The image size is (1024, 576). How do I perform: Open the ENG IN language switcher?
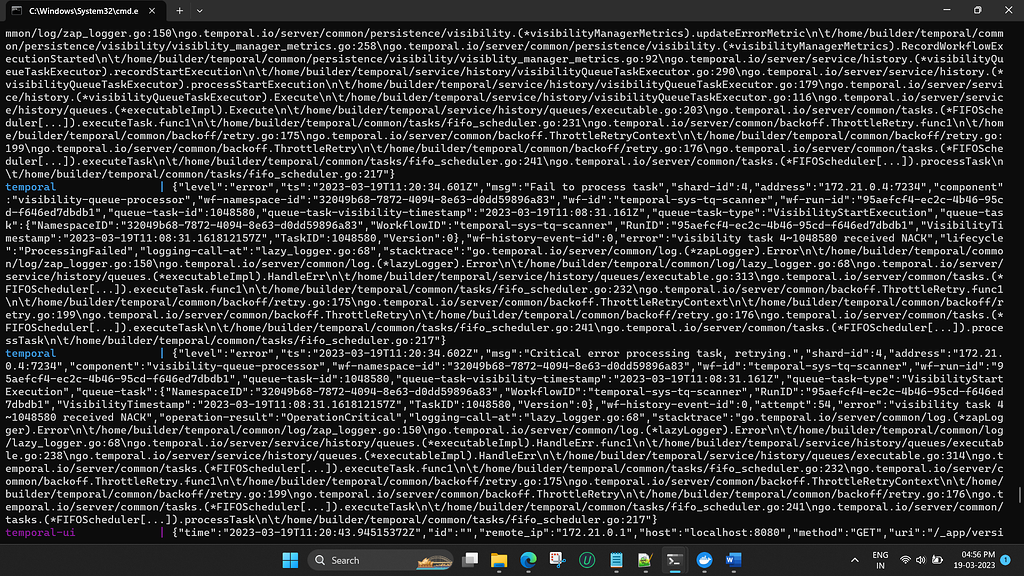880,560
